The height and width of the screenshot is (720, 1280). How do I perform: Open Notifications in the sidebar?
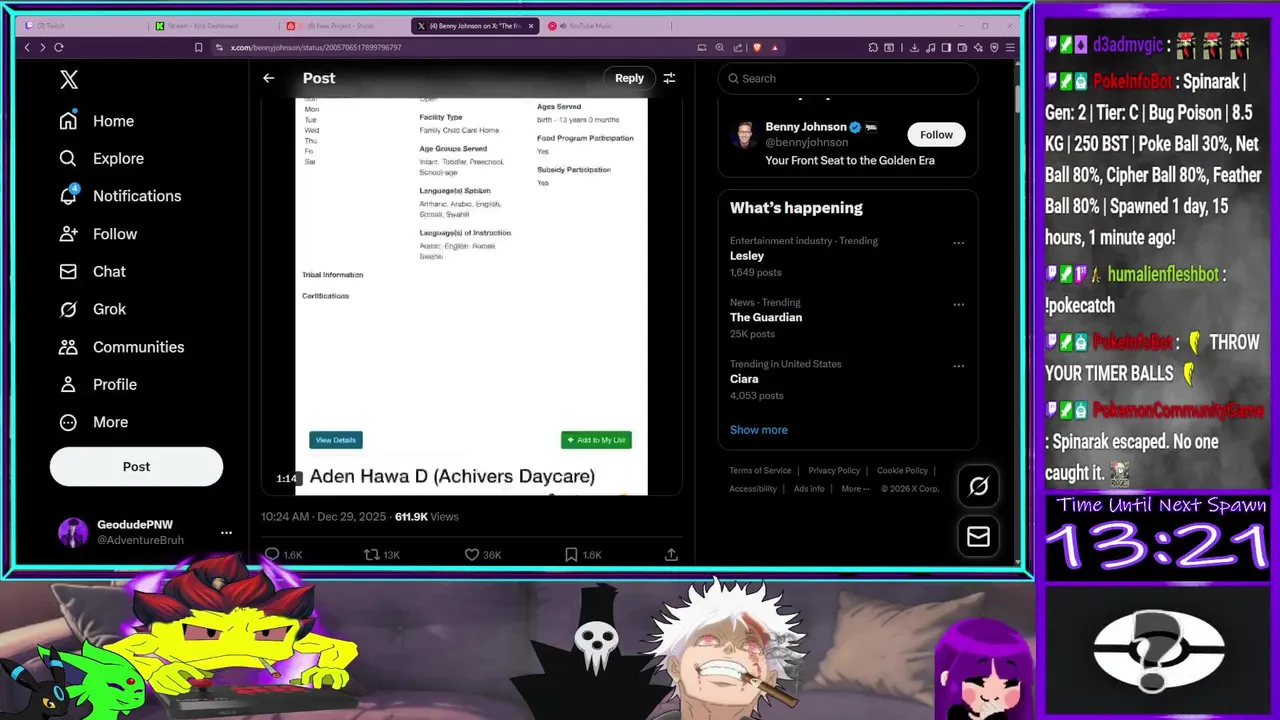click(119, 196)
